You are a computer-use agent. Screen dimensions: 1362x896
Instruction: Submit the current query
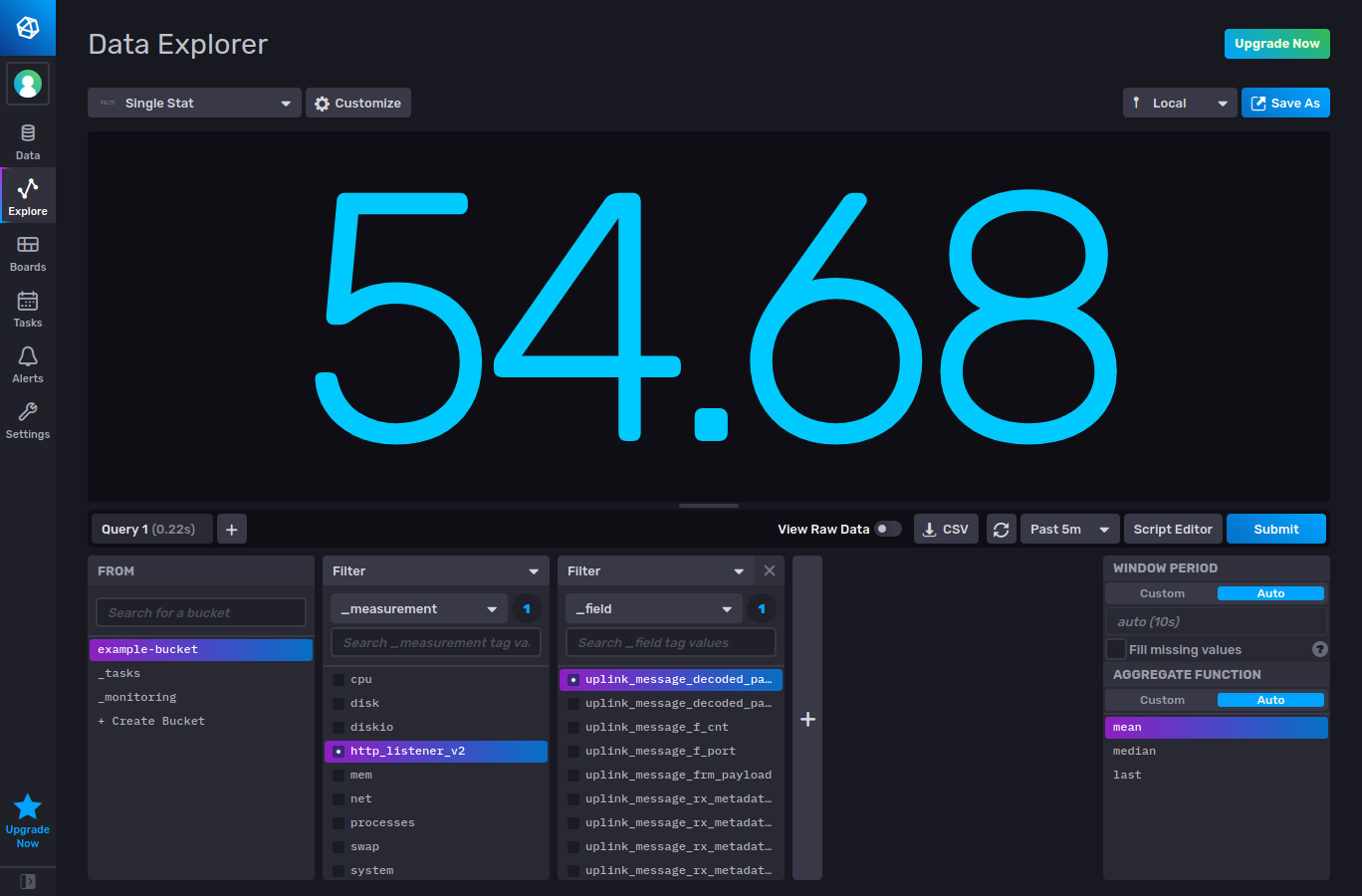coord(1276,529)
